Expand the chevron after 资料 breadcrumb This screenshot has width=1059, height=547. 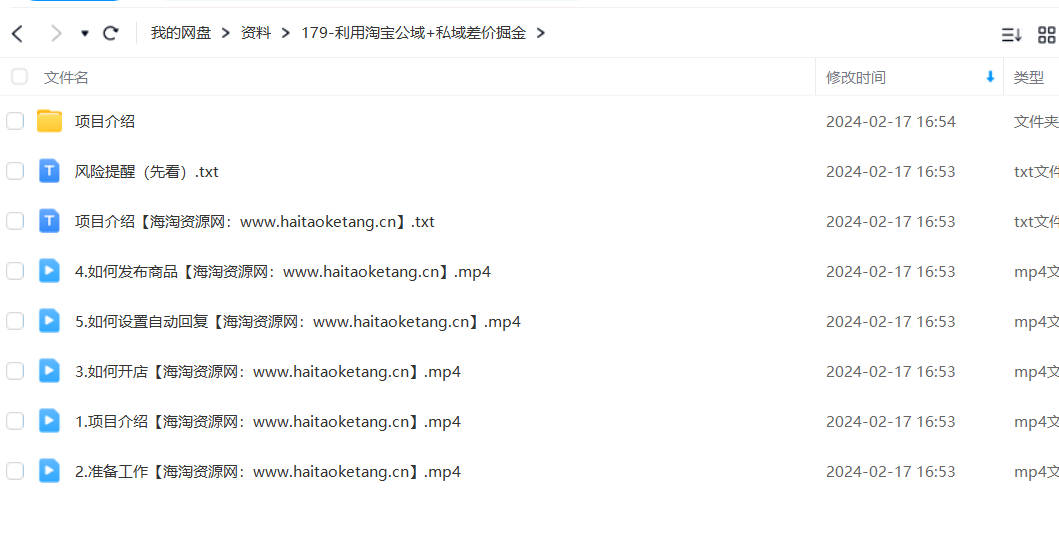[286, 33]
